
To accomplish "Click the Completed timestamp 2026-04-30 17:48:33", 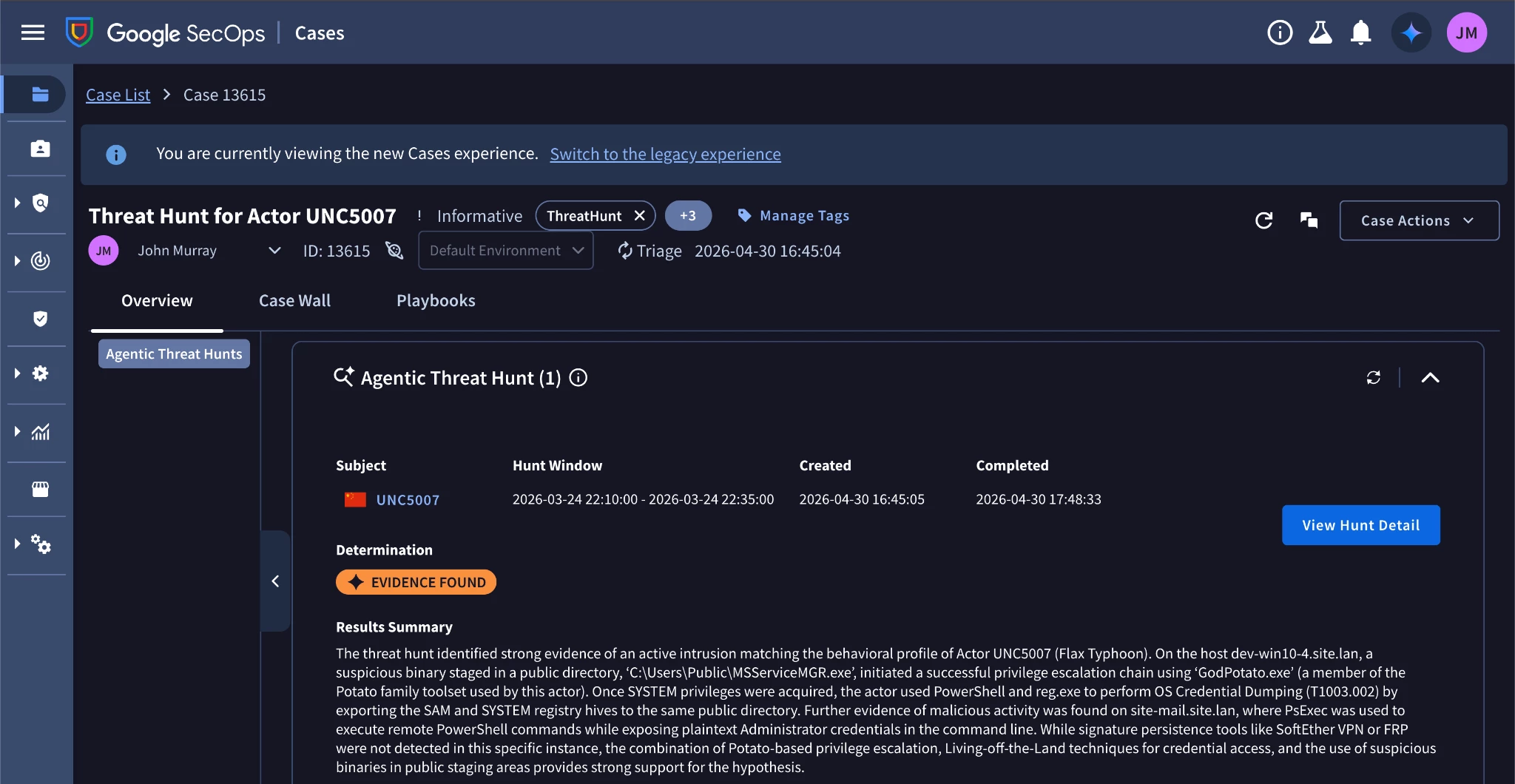I will [1038, 499].
